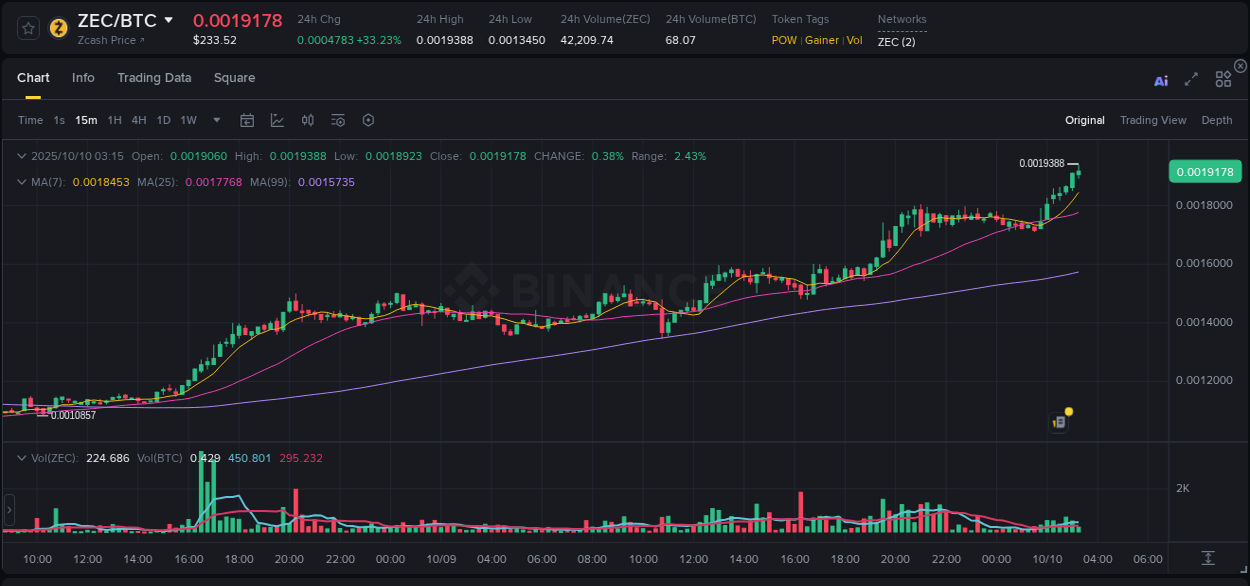Open the chart settings hexagon icon
The image size is (1250, 586).
click(x=368, y=120)
